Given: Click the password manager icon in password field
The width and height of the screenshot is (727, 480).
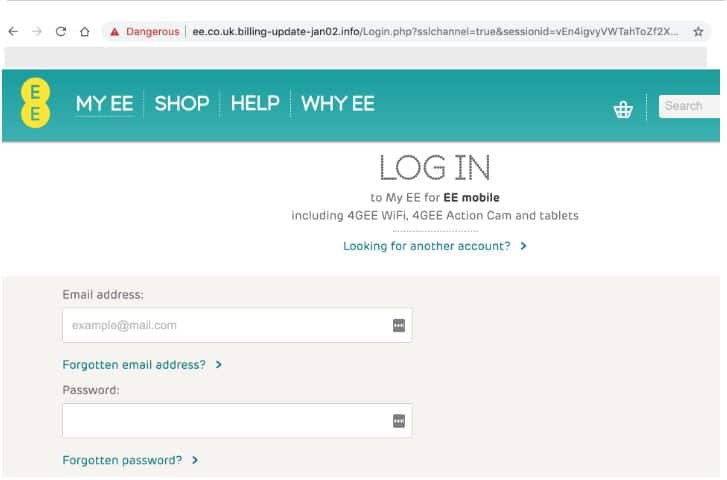Looking at the screenshot, I should (399, 421).
